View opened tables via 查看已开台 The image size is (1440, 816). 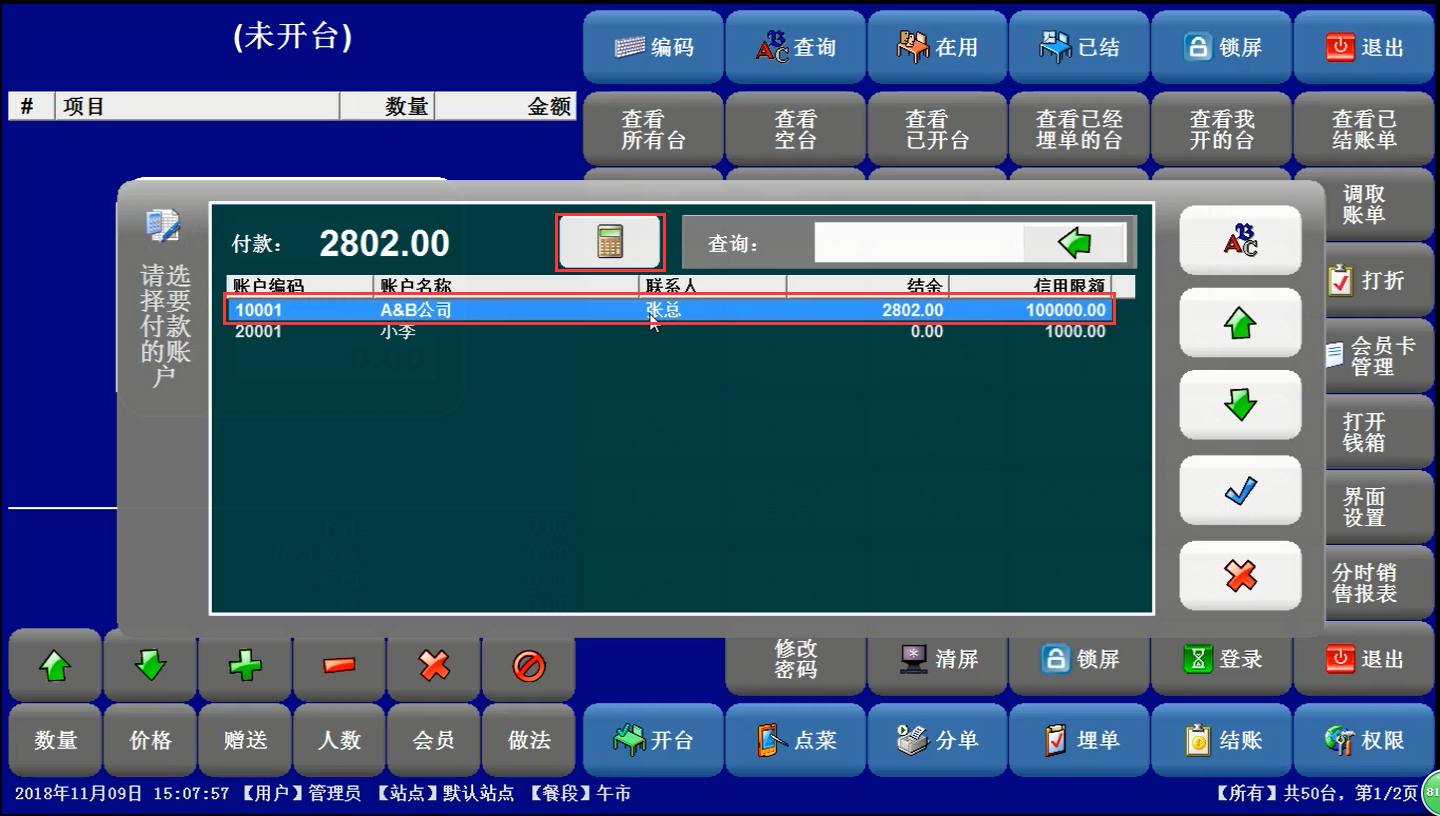pos(937,129)
